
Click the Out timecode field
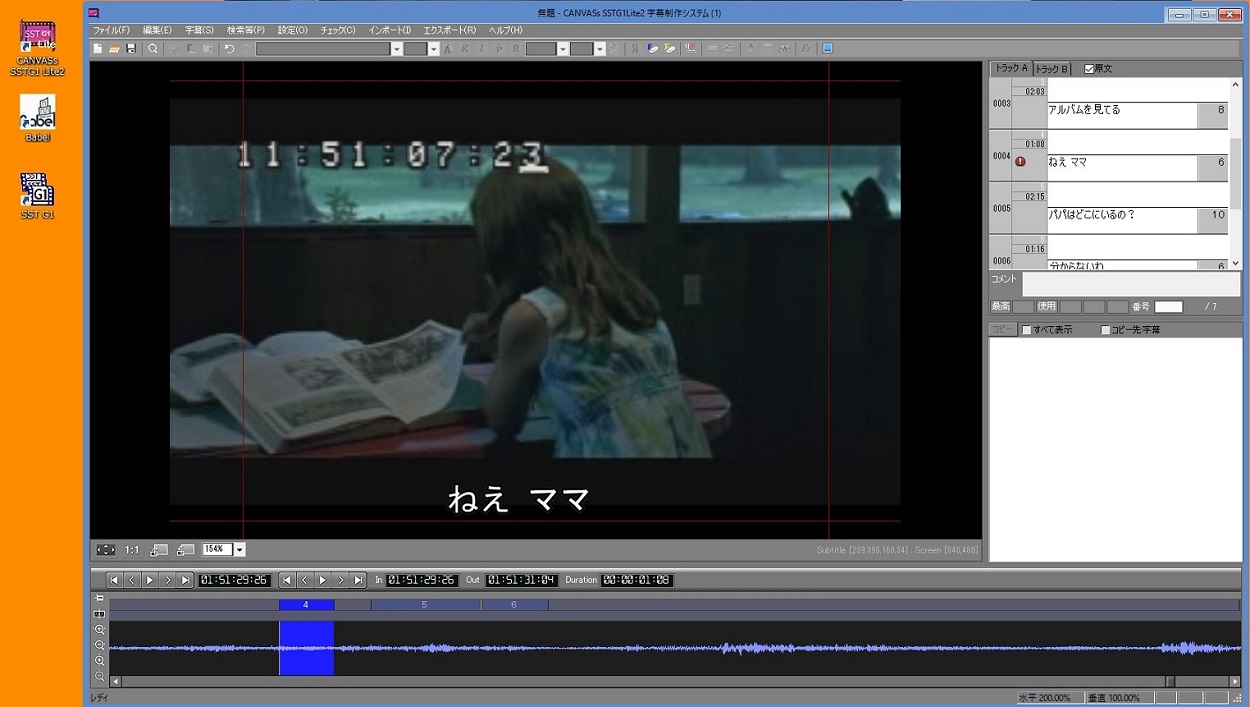pyautogui.click(x=521, y=580)
